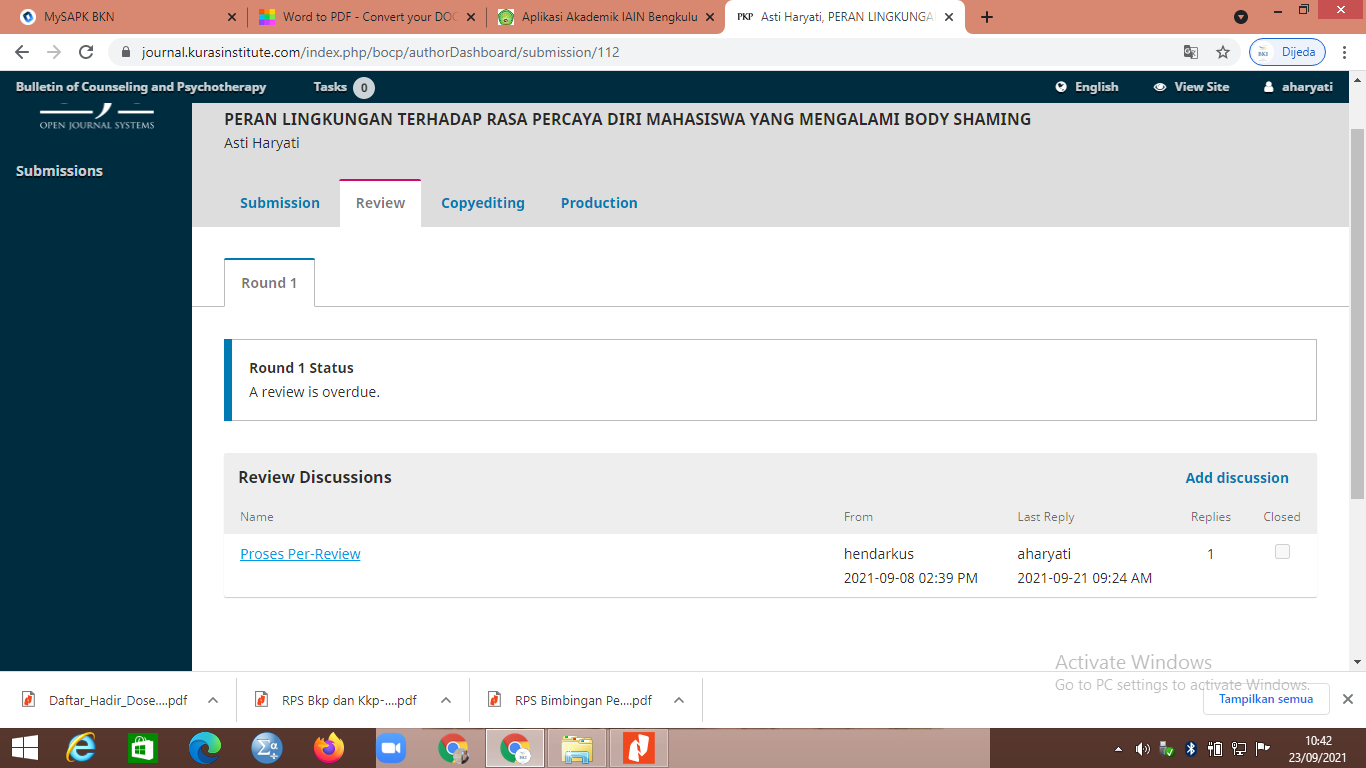The image size is (1366, 768).
Task: Open Firefox from the taskbar
Action: (328, 748)
